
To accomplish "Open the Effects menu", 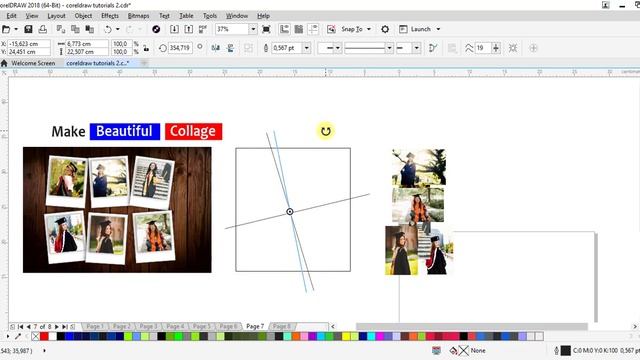I will pyautogui.click(x=110, y=16).
